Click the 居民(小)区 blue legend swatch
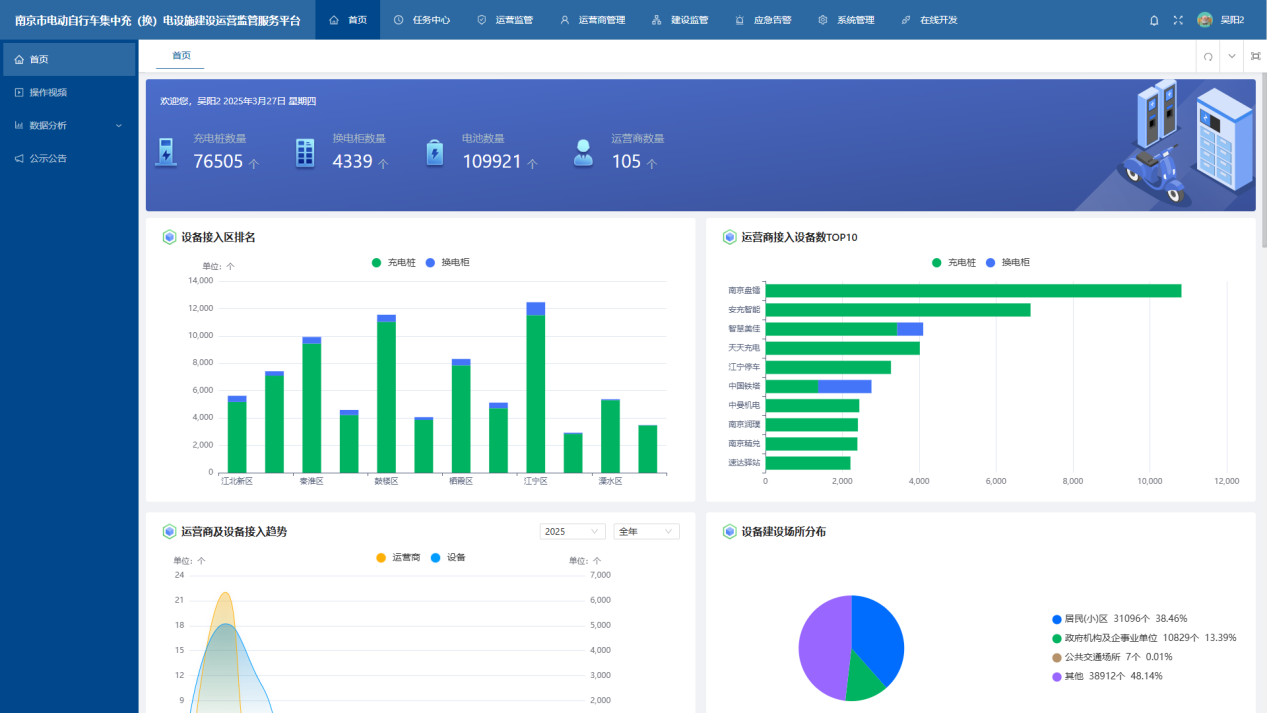The height and width of the screenshot is (713, 1267). pos(1057,619)
